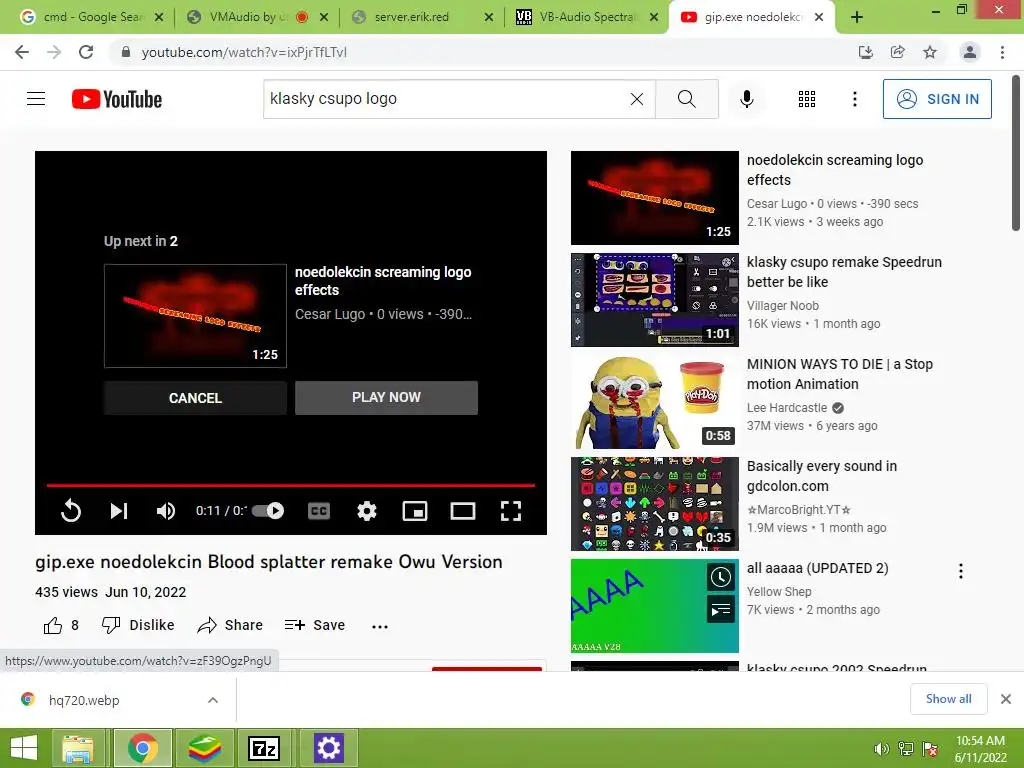The image size is (1024, 768).
Task: Open the YouTube hamburger guide menu
Action: click(36, 99)
